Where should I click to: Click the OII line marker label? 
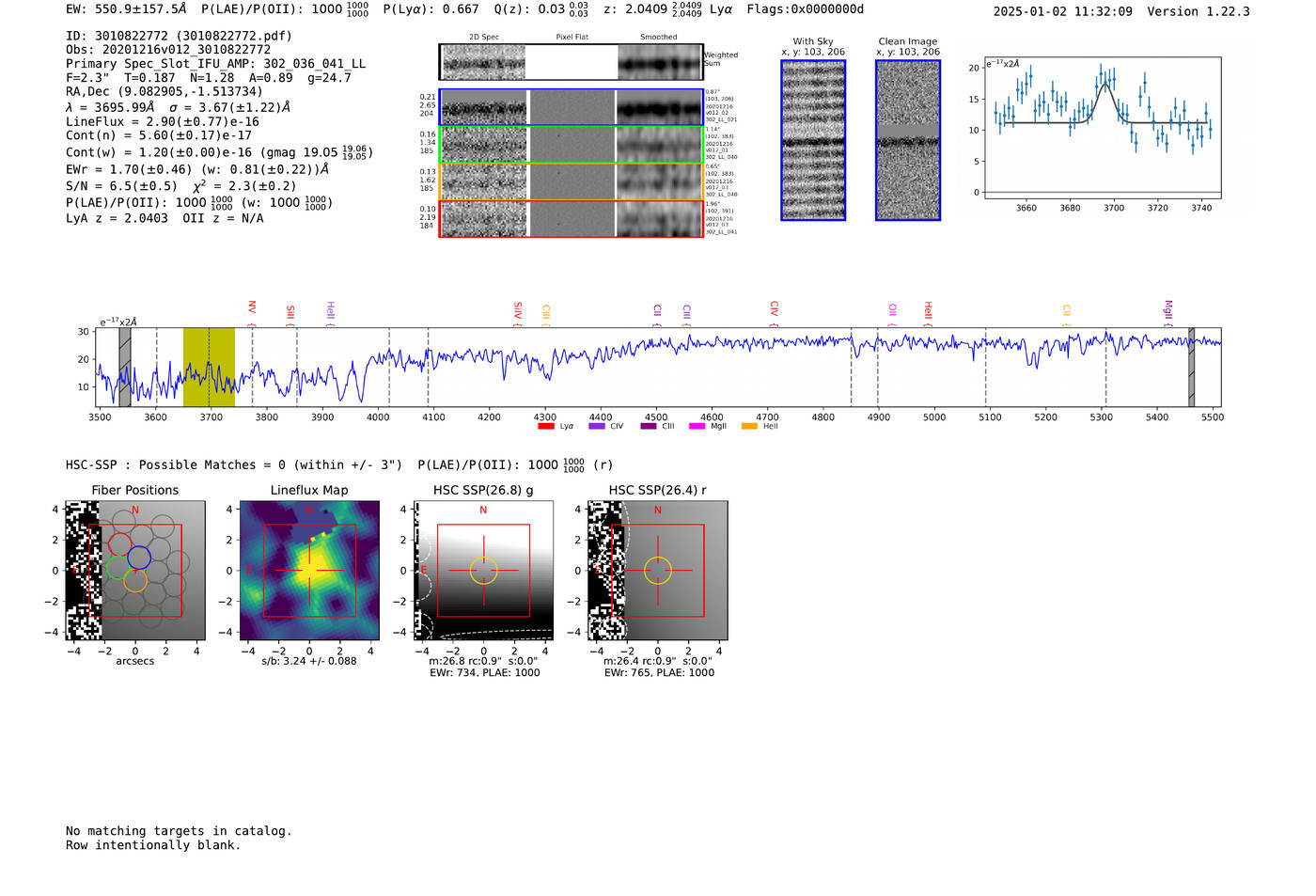[x=892, y=310]
